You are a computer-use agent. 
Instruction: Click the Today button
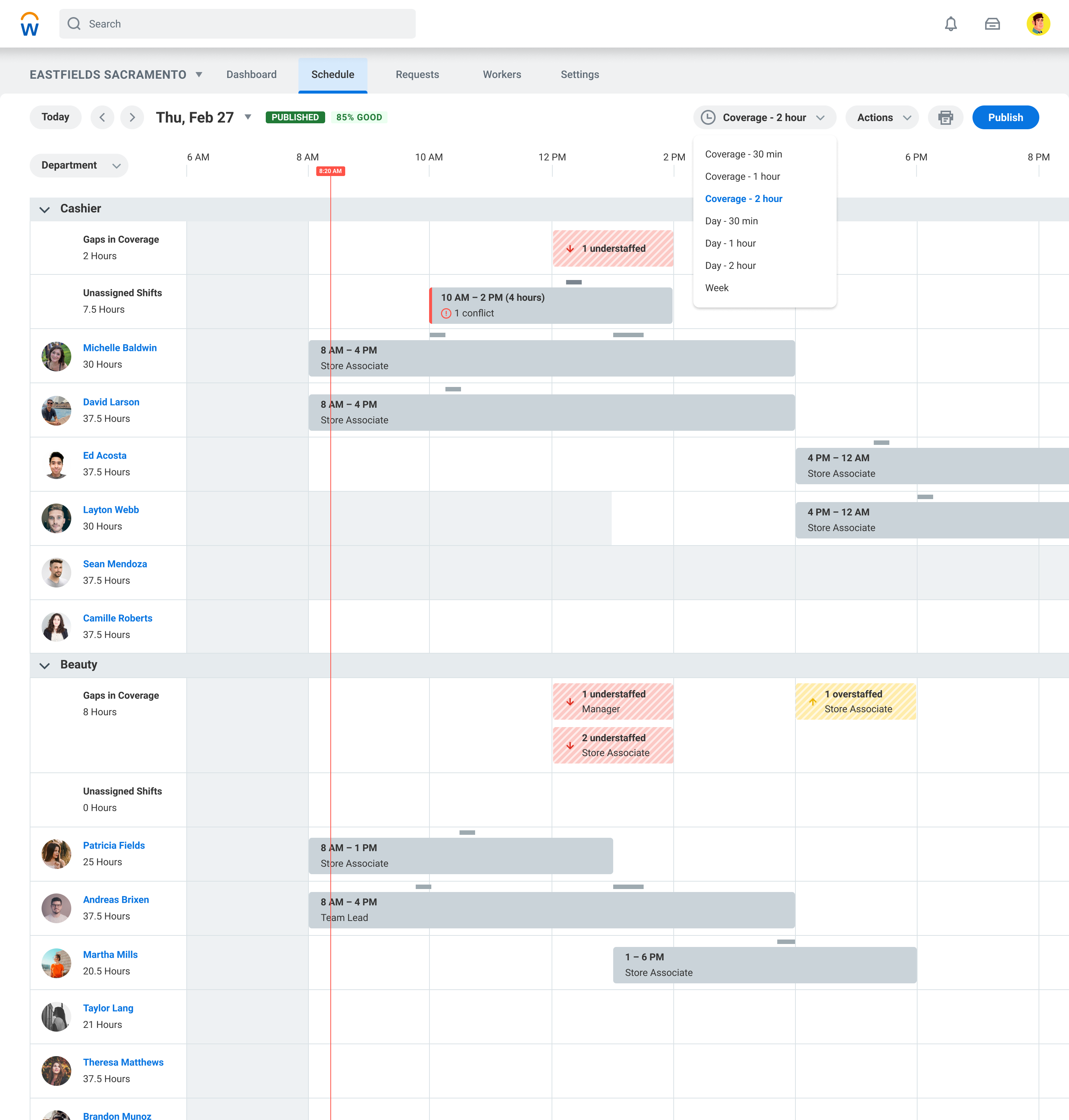[x=55, y=117]
